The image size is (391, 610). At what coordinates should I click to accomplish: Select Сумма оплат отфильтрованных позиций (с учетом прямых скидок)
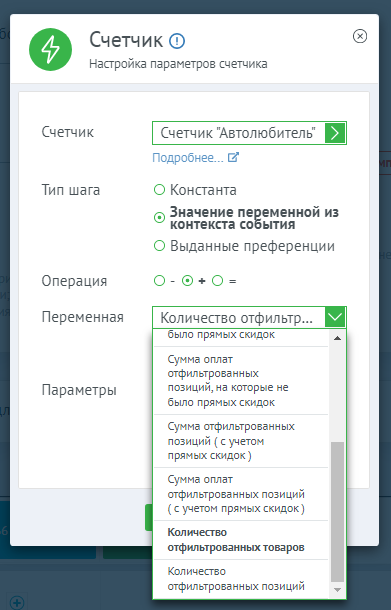click(241, 494)
